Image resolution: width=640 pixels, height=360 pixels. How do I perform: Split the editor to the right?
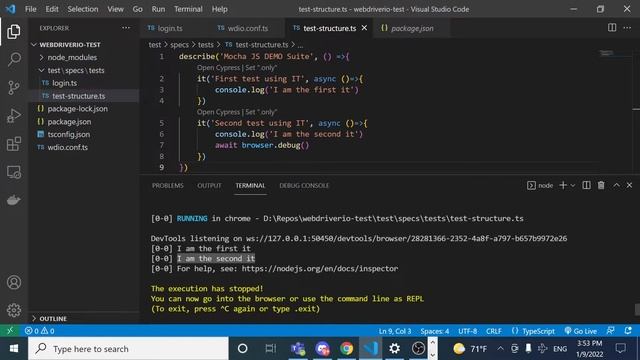[612, 28]
